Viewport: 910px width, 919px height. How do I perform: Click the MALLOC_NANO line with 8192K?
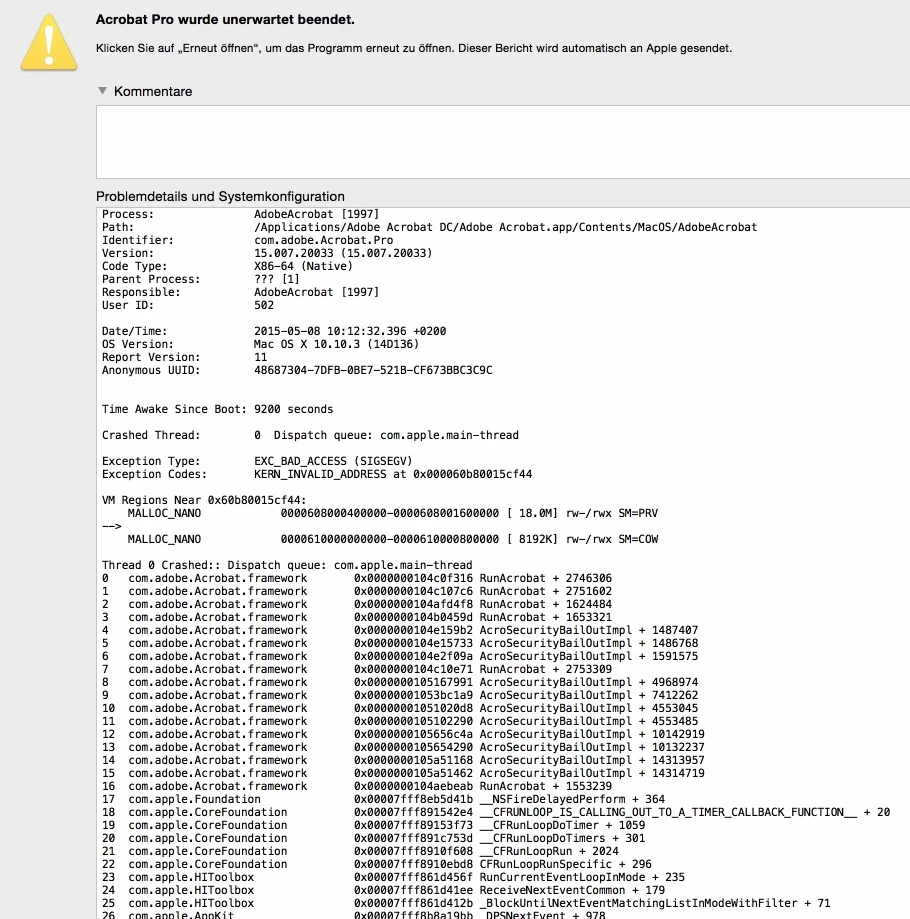click(x=393, y=539)
